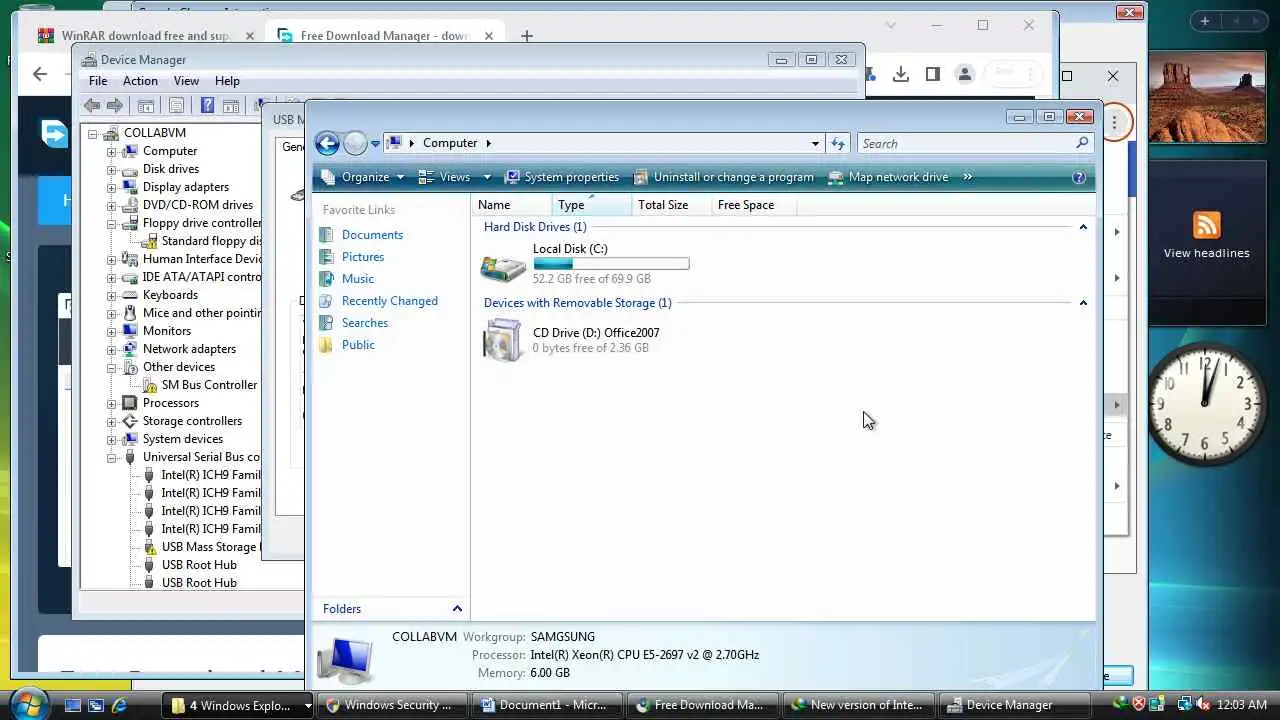Screen dimensions: 1280x720
Task: Click the refresh button beside the address bar
Action: pos(838,143)
